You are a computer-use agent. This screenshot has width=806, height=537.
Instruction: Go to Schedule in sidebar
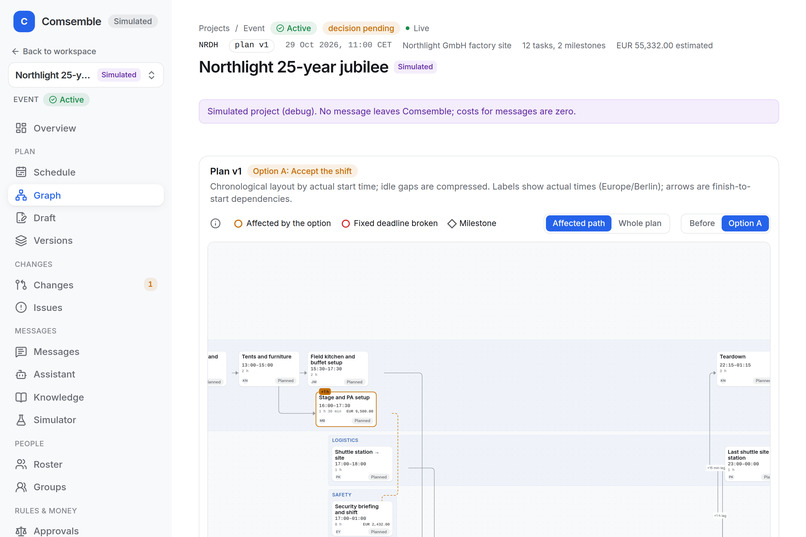pyautogui.click(x=86, y=172)
